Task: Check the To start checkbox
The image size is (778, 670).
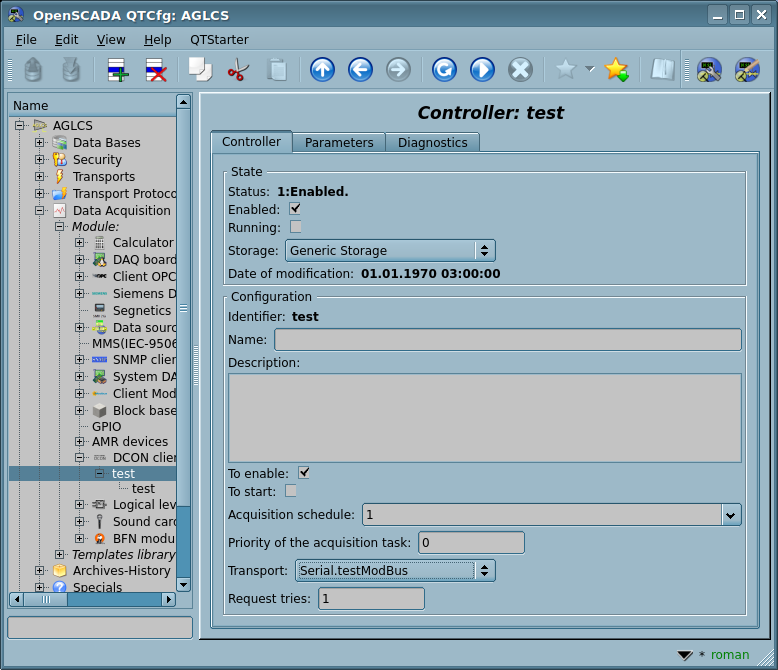Action: click(291, 491)
